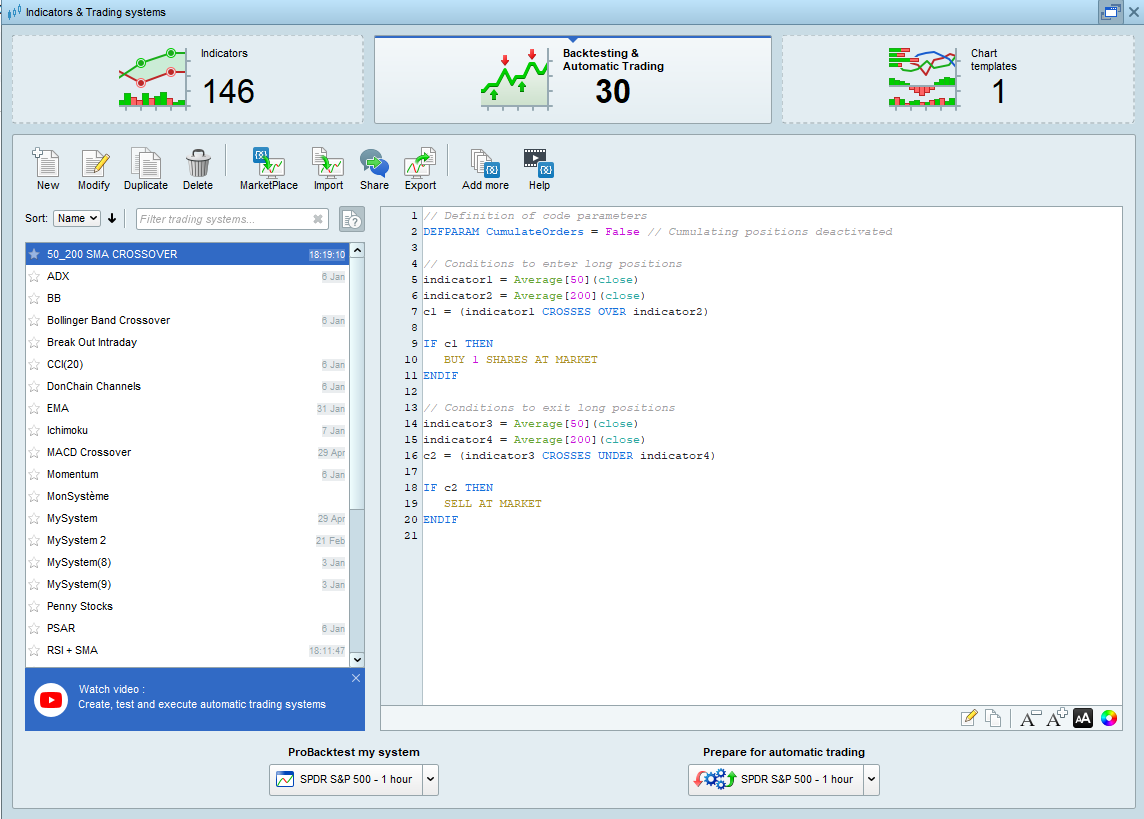Image resolution: width=1144 pixels, height=819 pixels.
Task: Import a trading system file
Action: [x=328, y=169]
